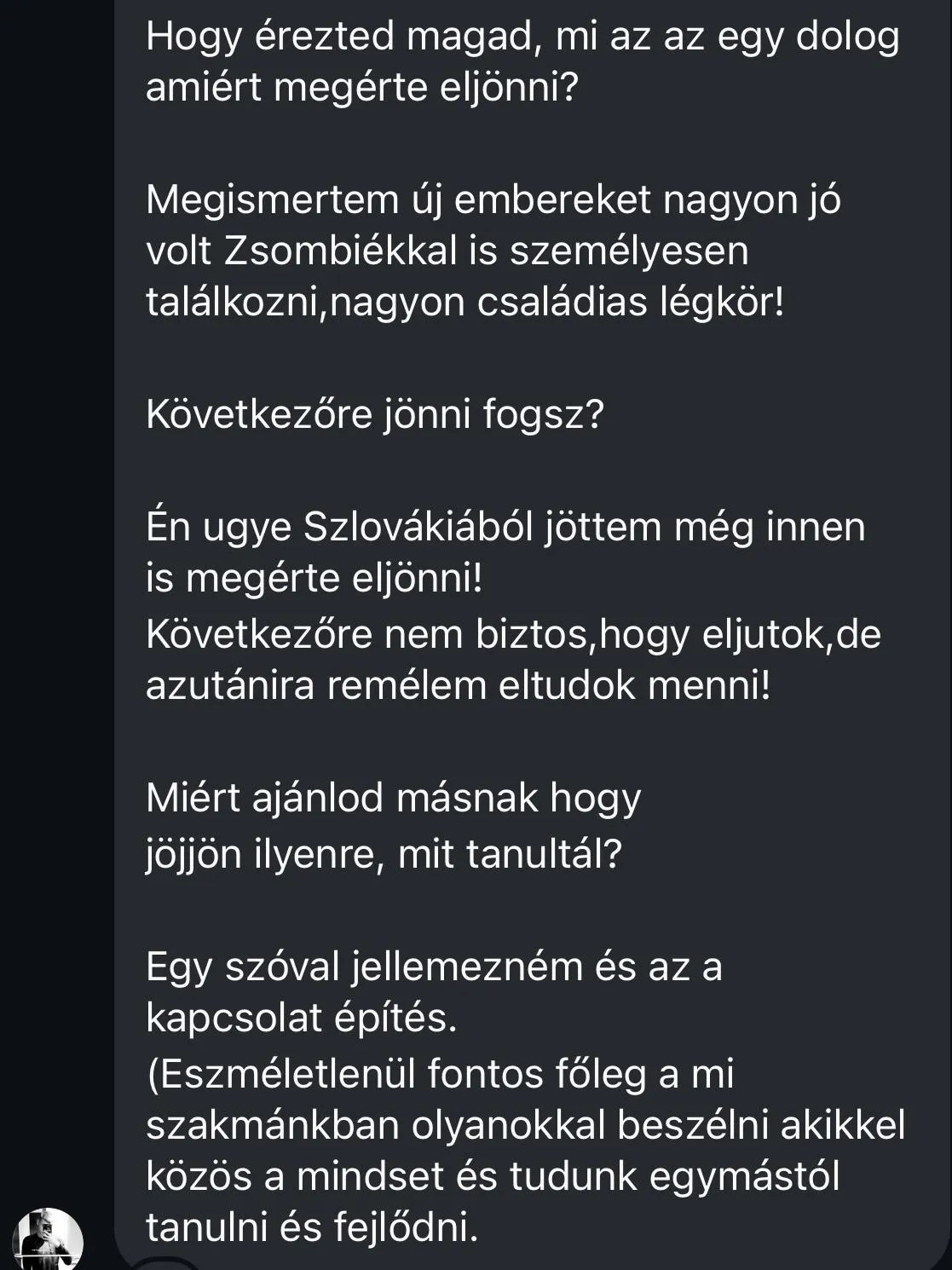Click the line 'Én ugye Szlovákiából jöttem'

(505, 527)
